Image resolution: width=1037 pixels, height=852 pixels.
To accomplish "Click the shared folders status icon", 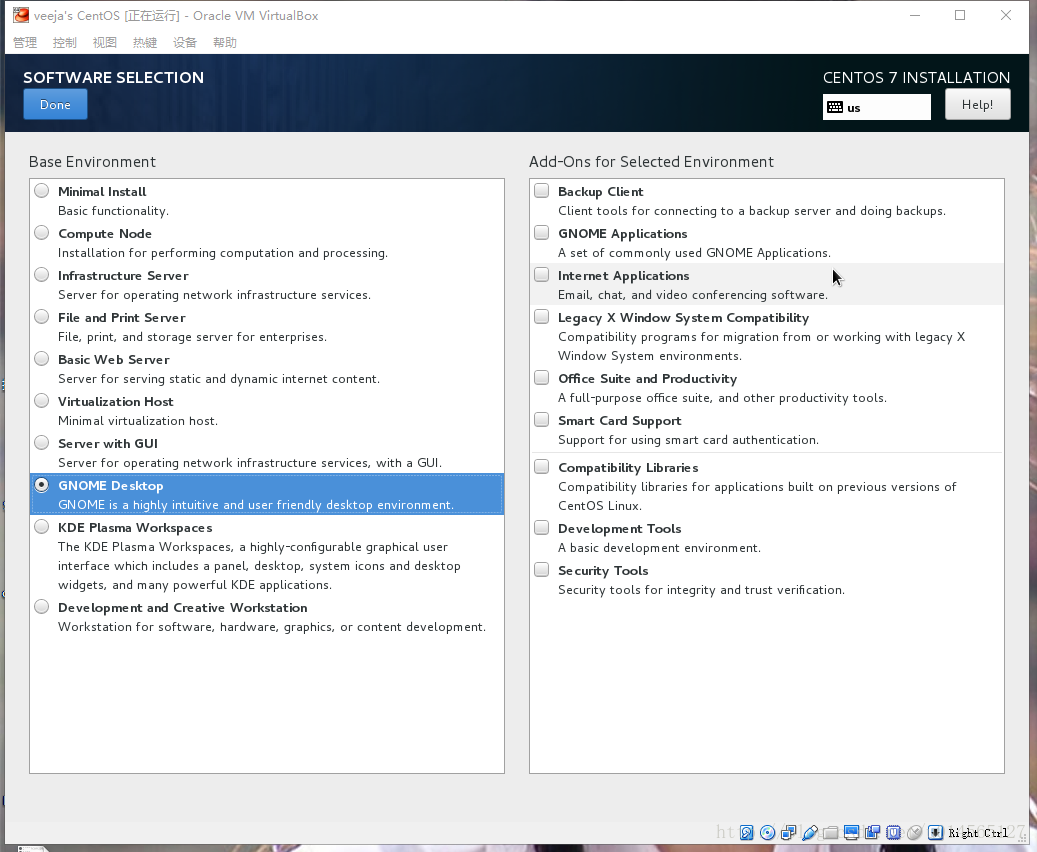I will [x=831, y=833].
